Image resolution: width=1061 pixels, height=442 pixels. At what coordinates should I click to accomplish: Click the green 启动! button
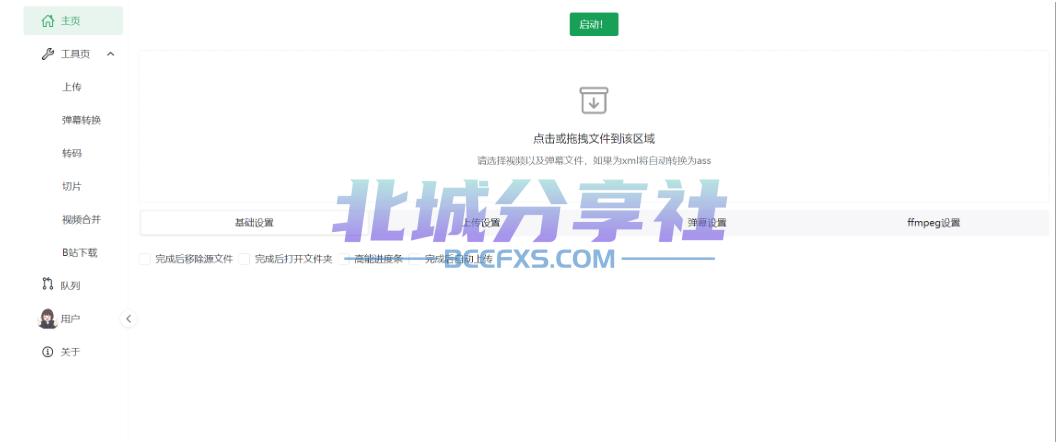point(593,24)
